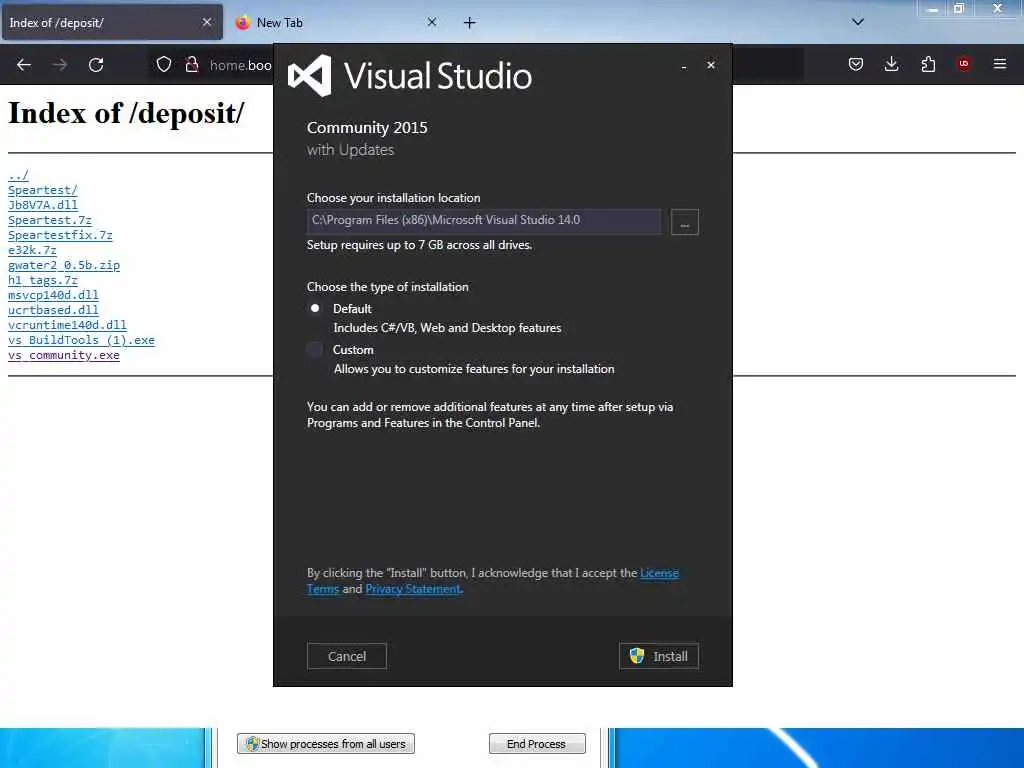The image size is (1024, 768).
Task: Cancel the Visual Studio setup
Action: tap(347, 656)
